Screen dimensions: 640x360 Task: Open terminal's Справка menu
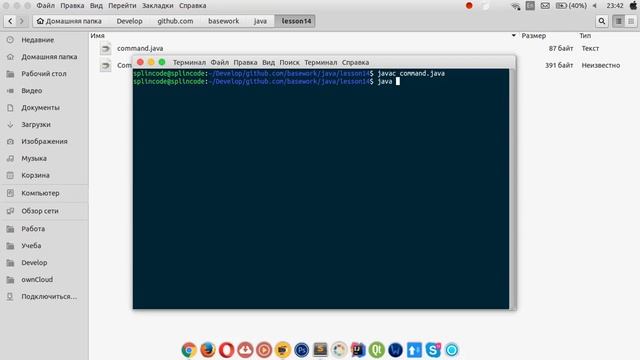(x=356, y=62)
